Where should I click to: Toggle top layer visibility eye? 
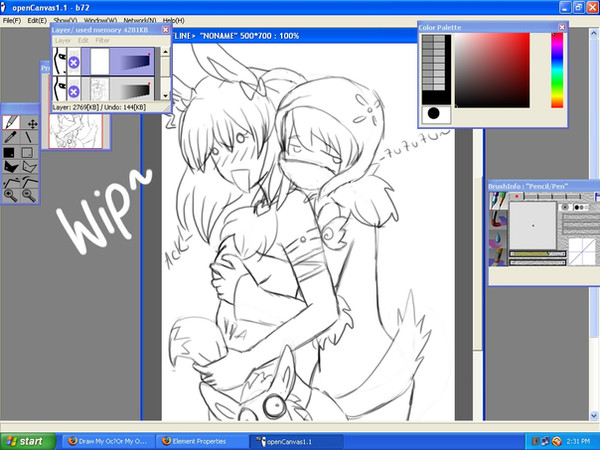[60, 61]
